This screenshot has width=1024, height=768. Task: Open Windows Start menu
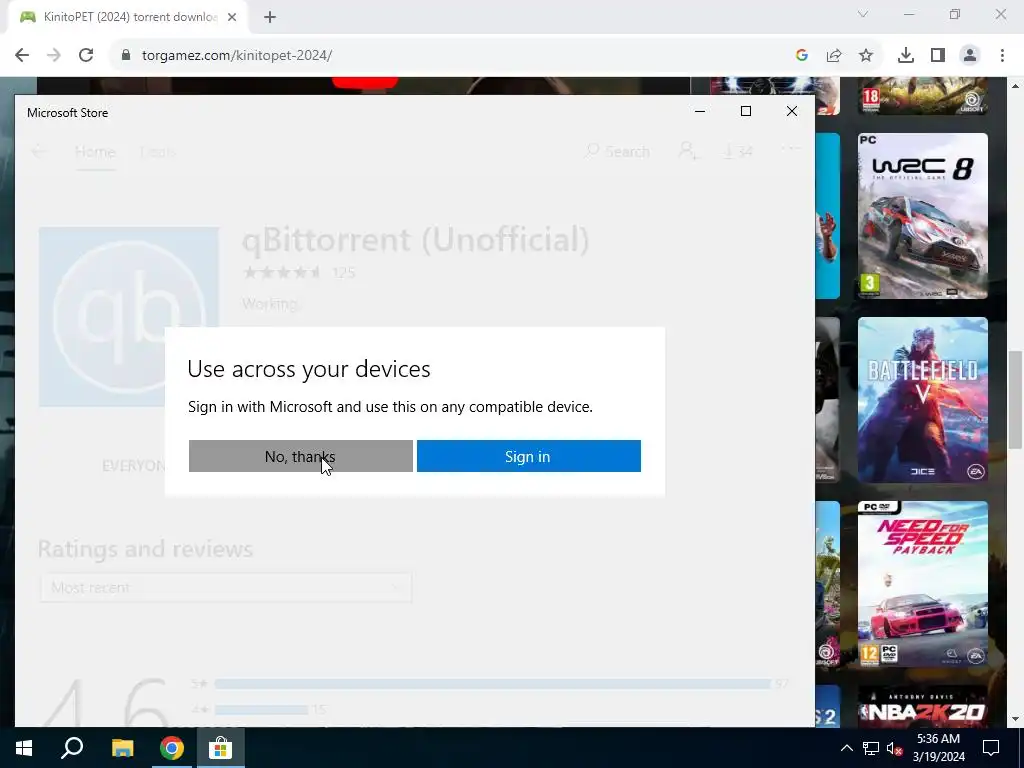click(24, 748)
